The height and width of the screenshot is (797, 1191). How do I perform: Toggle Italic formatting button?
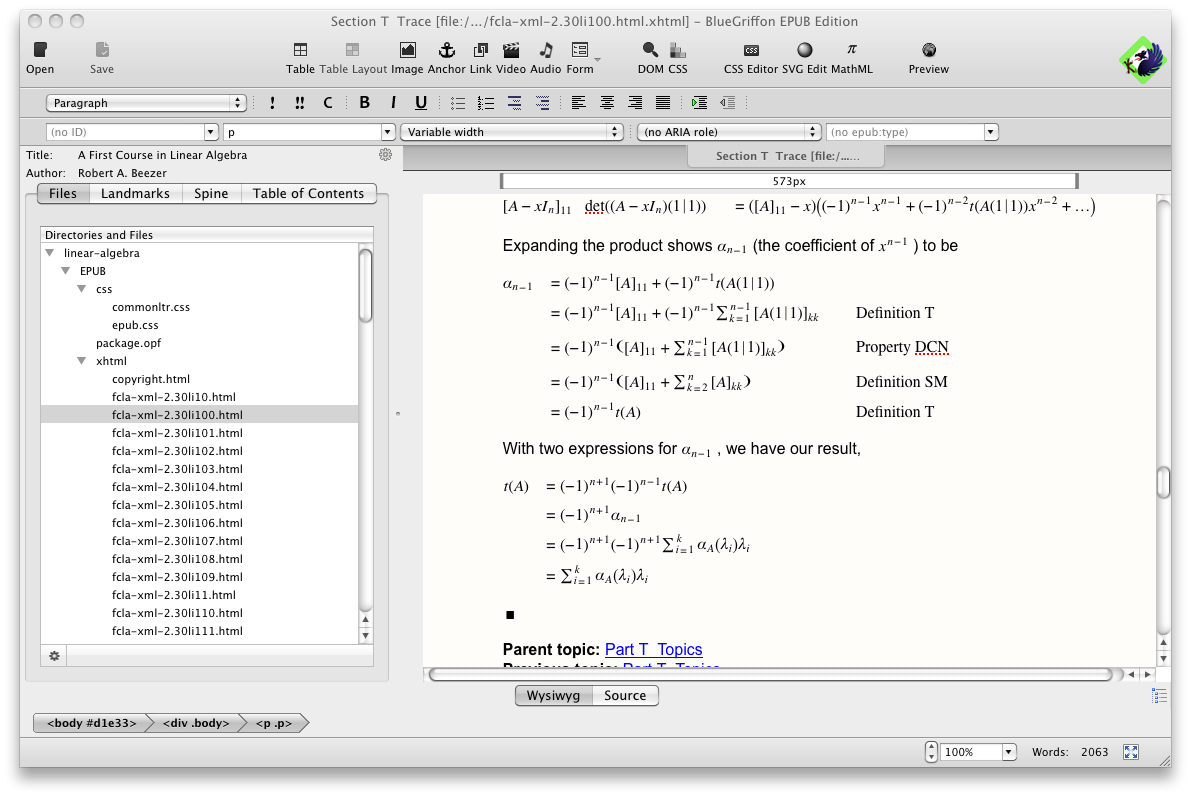(393, 103)
